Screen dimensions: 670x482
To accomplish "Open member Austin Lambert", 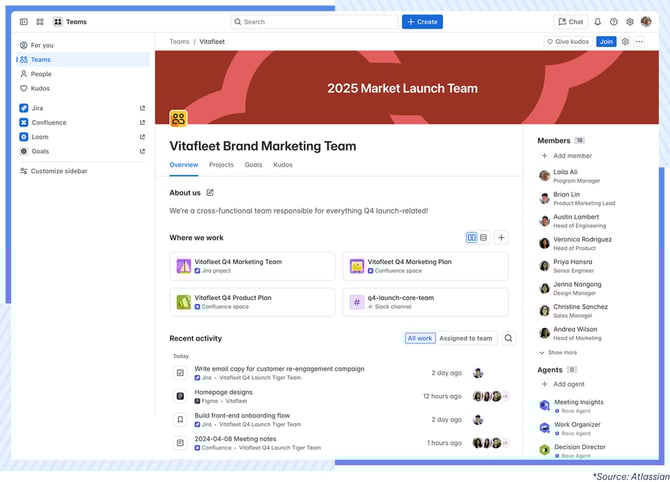I will (x=573, y=221).
